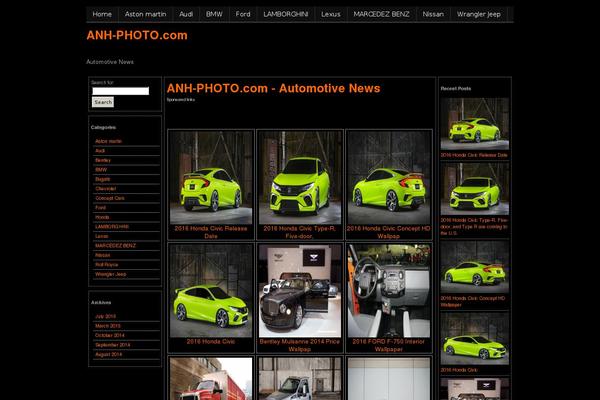Image resolution: width=600 pixels, height=400 pixels.
Task: Open the August 2014 archive
Action: [x=108, y=354]
